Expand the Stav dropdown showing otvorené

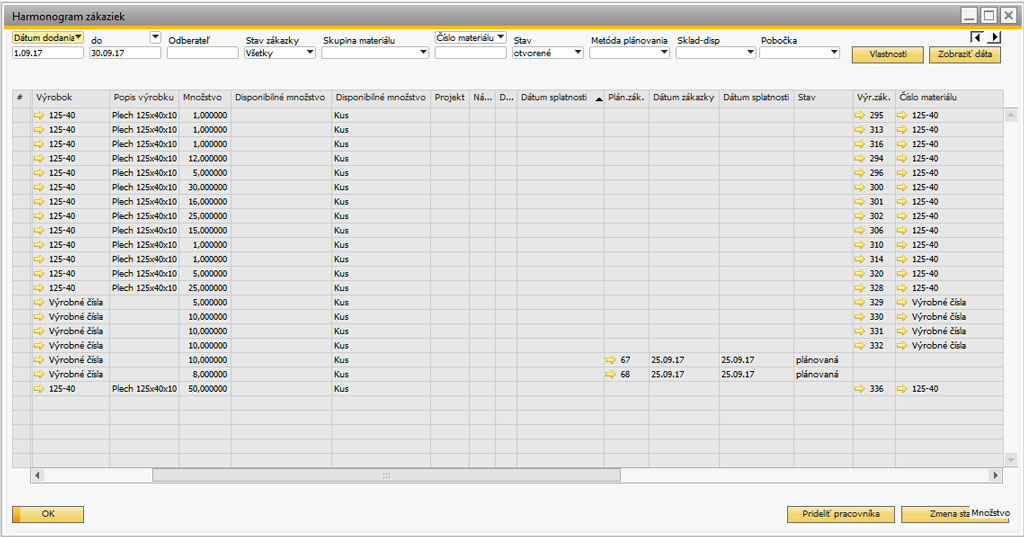[x=577, y=53]
